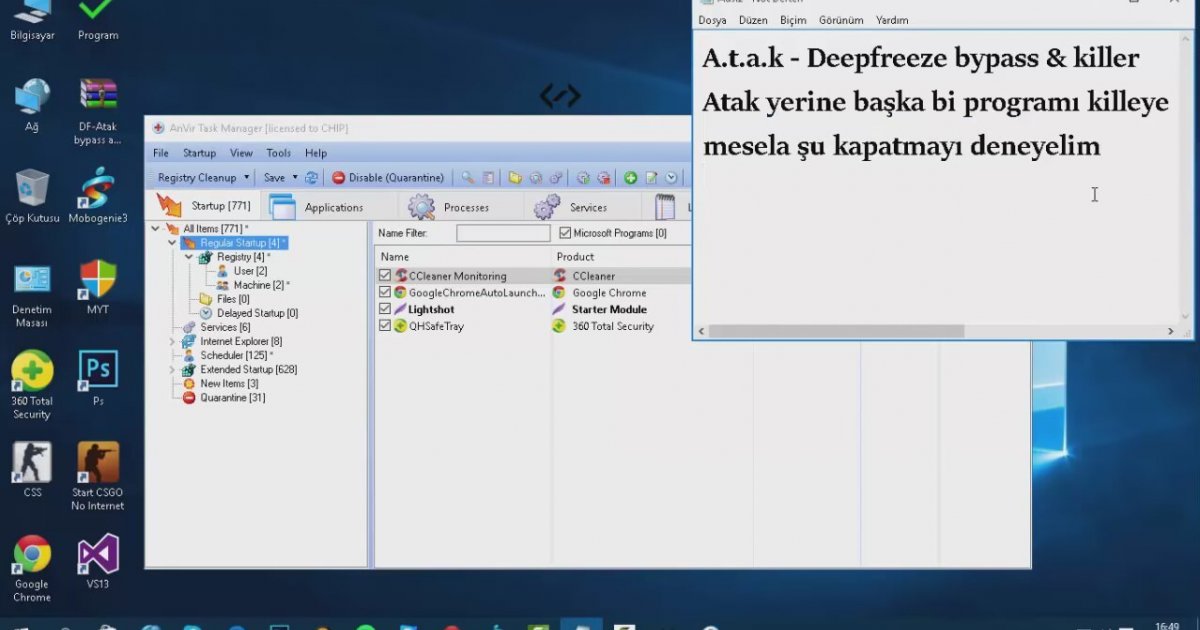Screen dimensions: 1200x630
Task: Collapse the Regular Startup [4] node
Action: 173,243
